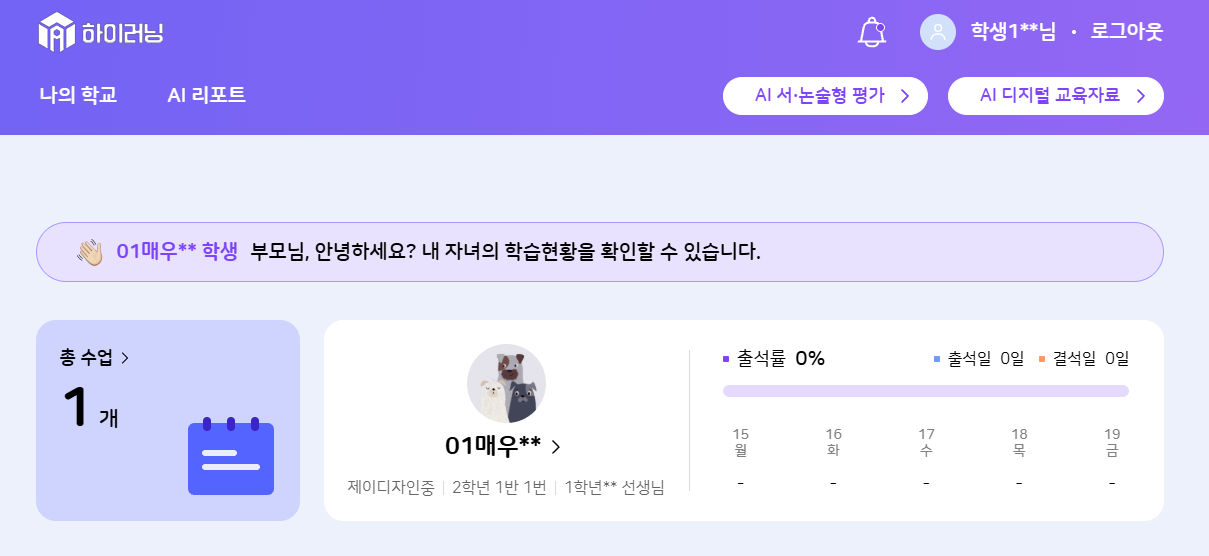This screenshot has width=1209, height=556.
Task: Switch to AI 리포트 menu
Action: (x=206, y=95)
